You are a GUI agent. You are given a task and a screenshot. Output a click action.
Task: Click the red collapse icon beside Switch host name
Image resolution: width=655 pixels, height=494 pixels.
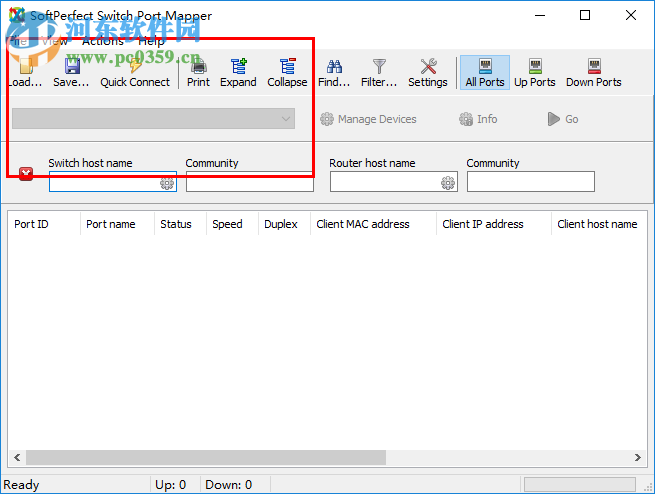click(x=26, y=174)
